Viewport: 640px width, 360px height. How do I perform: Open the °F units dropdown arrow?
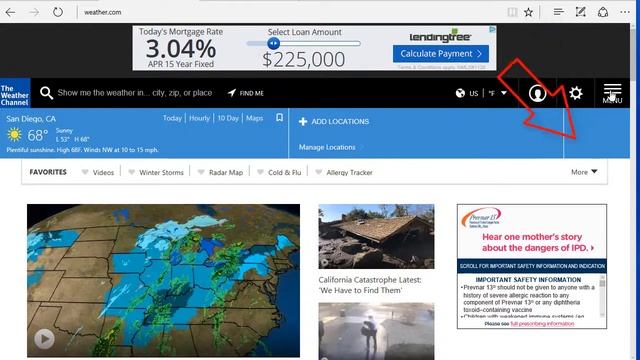click(x=504, y=93)
